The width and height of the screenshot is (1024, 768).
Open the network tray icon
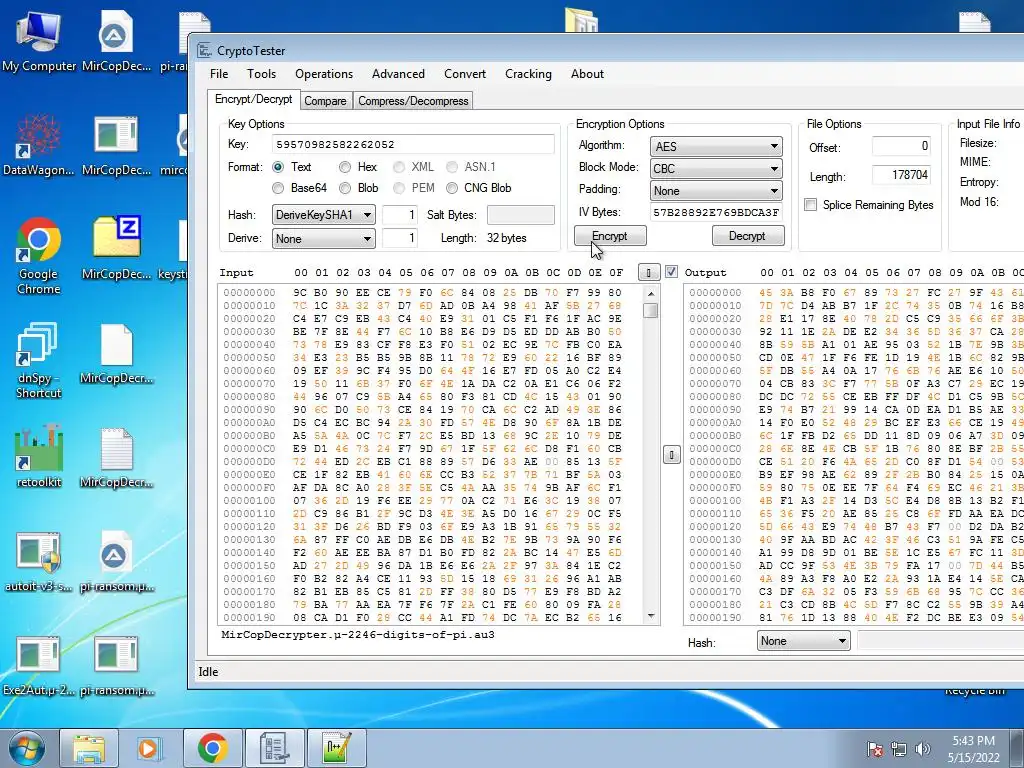click(x=899, y=749)
